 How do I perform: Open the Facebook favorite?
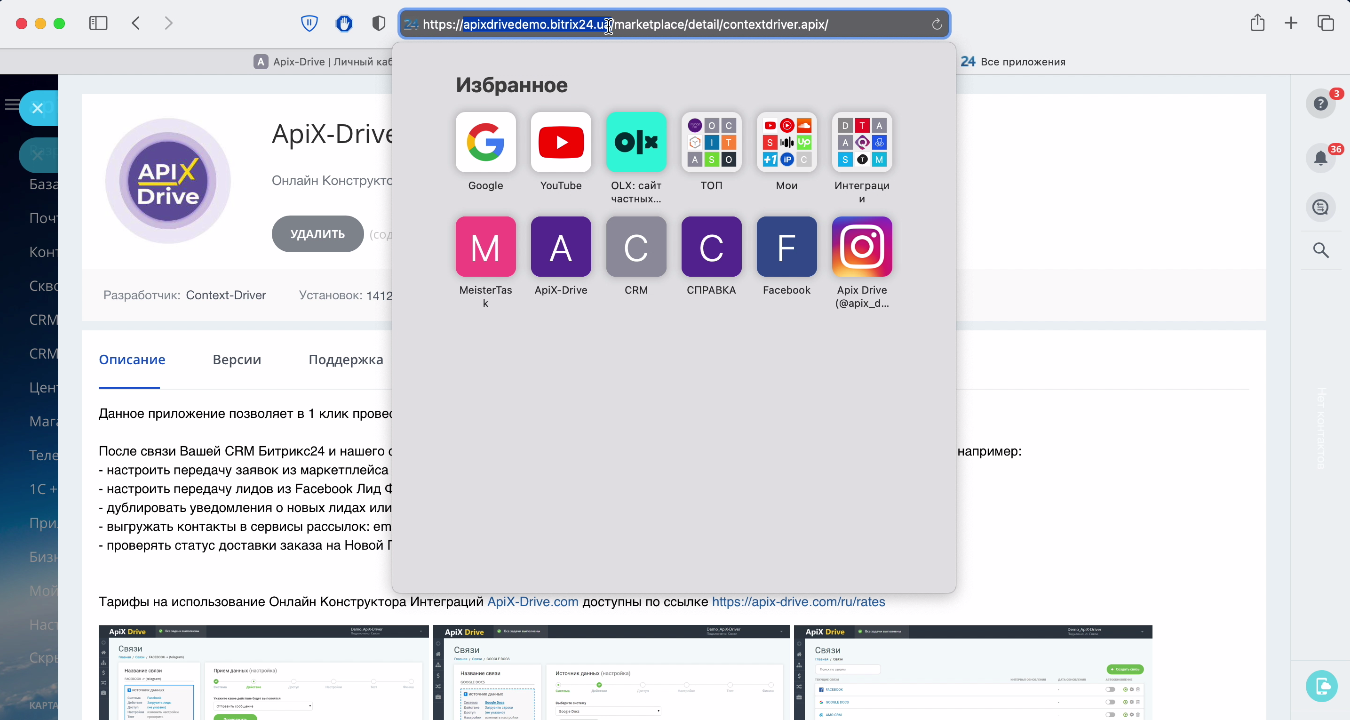click(x=787, y=247)
